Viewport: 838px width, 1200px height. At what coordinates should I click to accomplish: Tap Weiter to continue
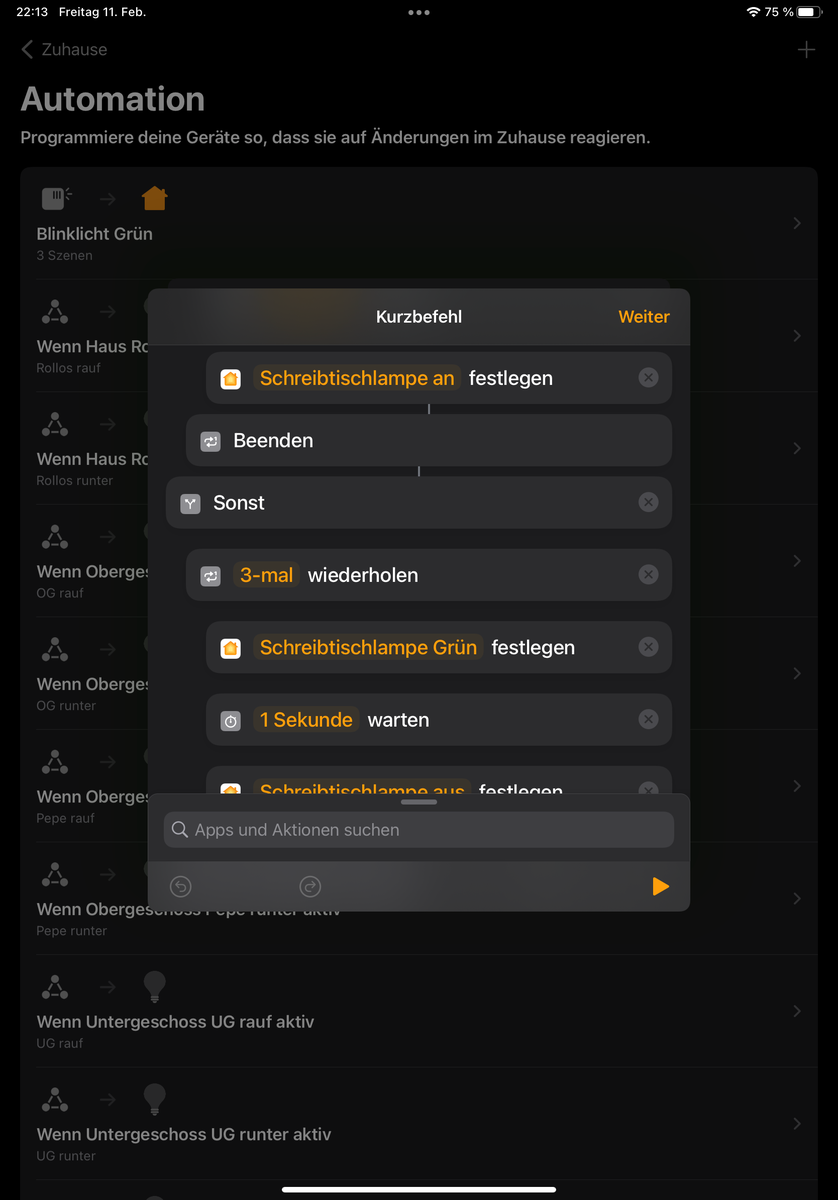coord(643,317)
